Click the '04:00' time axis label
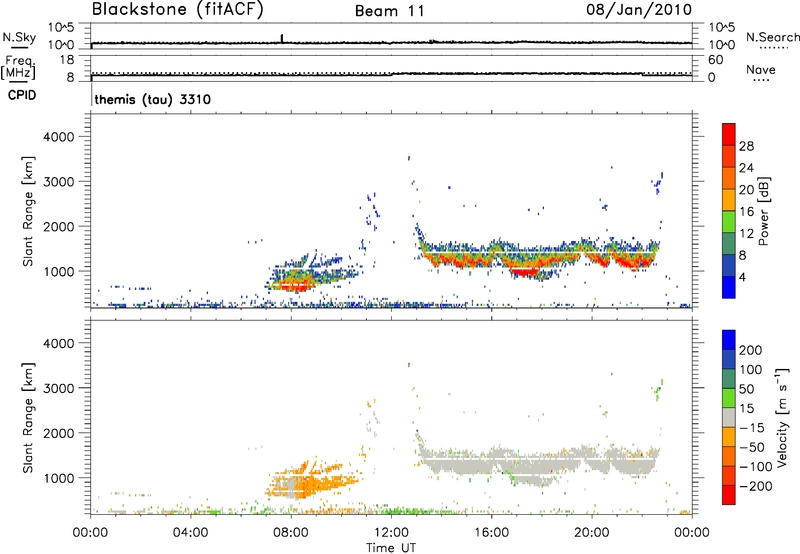Screen dimensions: 800x554 click(190, 533)
